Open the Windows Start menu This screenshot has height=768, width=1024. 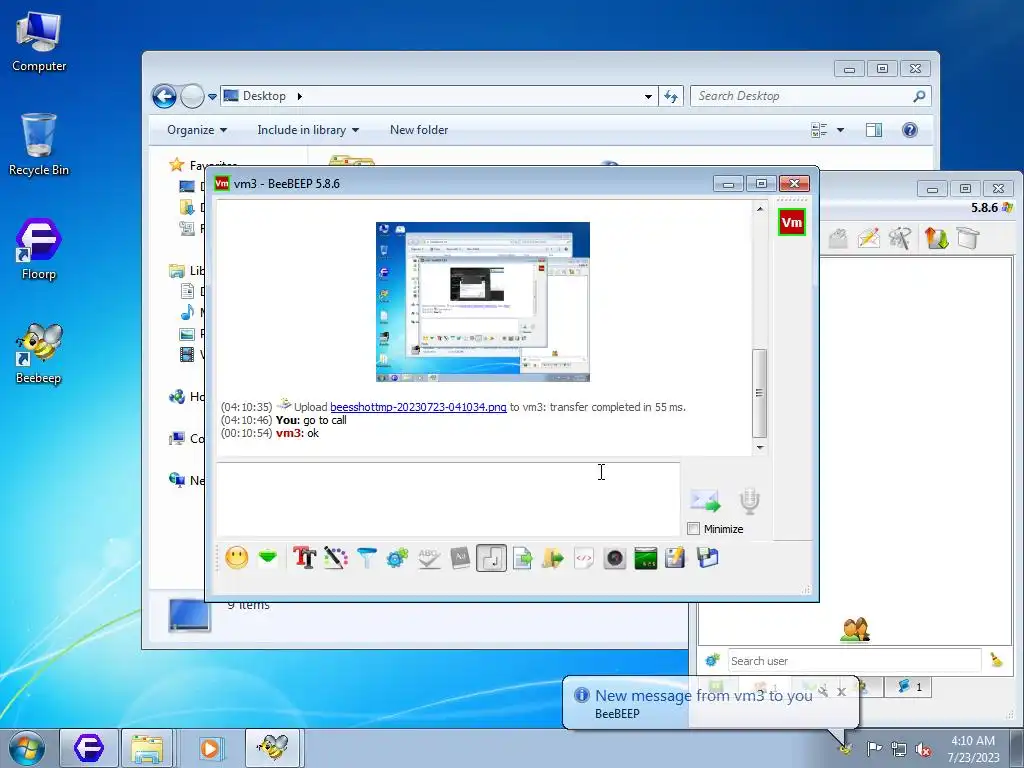(27, 748)
